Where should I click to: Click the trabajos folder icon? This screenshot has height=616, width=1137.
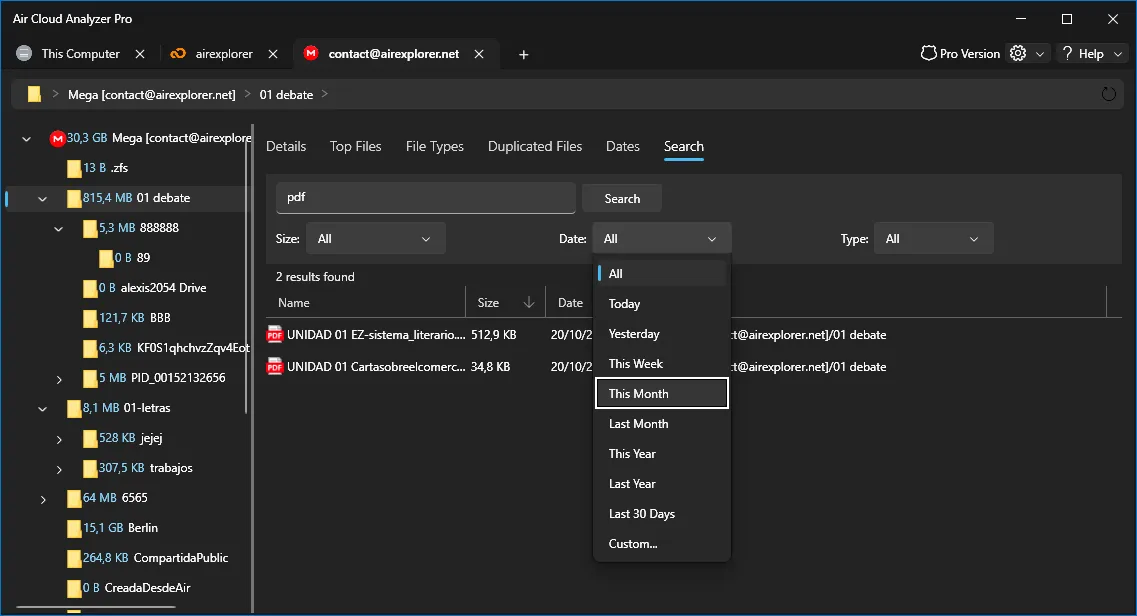89,468
